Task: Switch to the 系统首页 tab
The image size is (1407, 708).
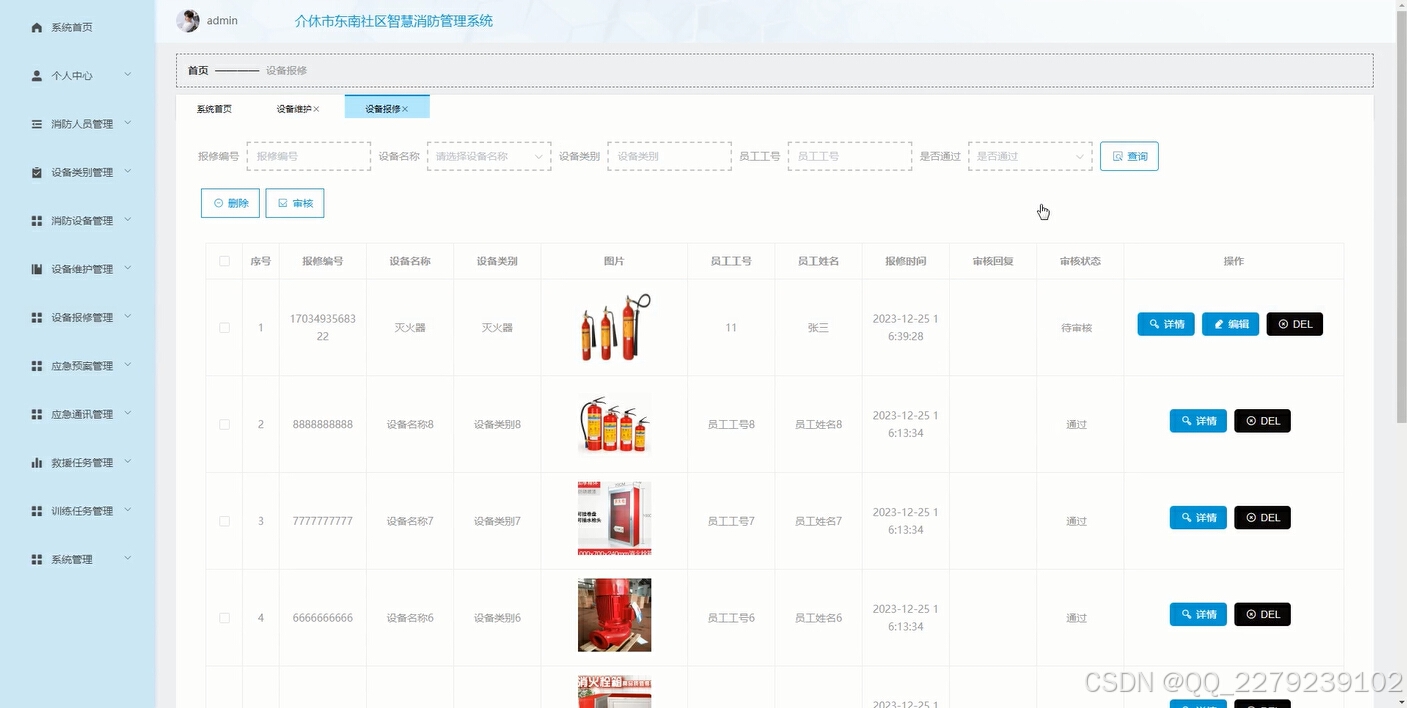Action: tap(214, 107)
